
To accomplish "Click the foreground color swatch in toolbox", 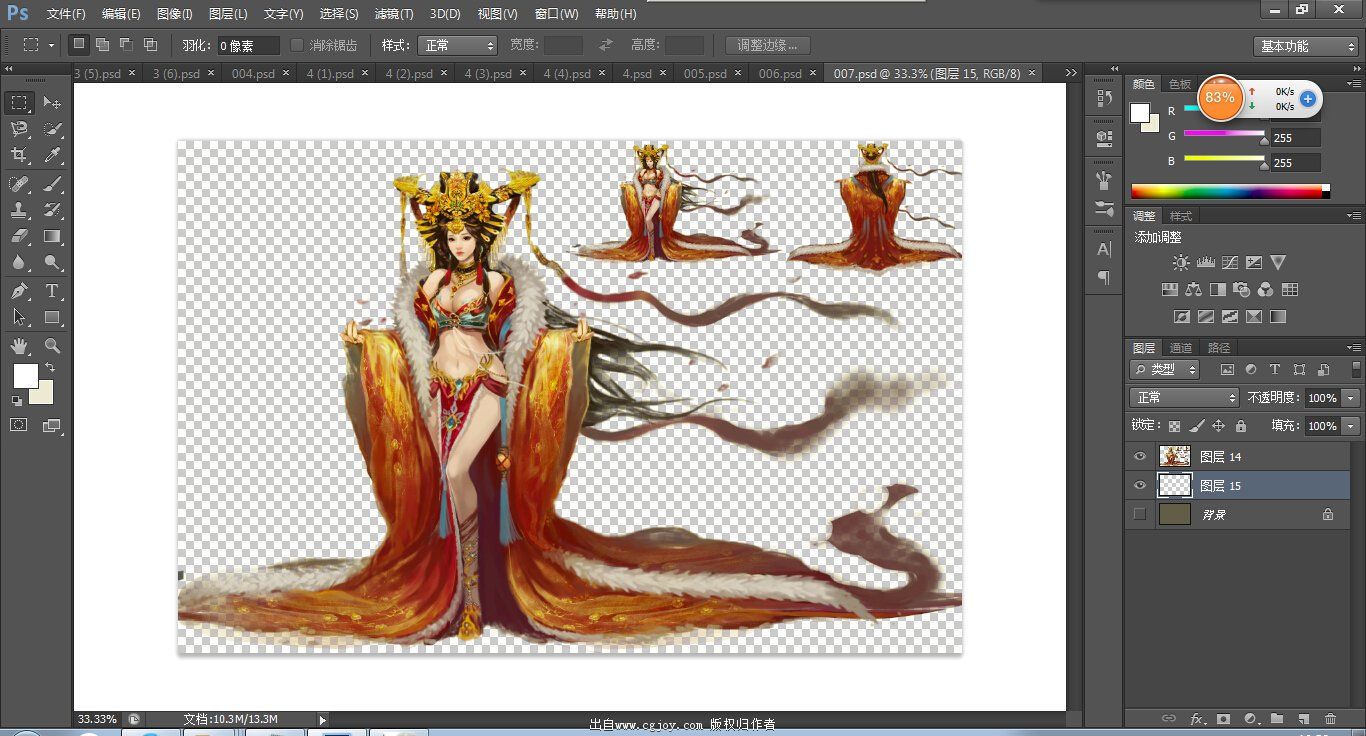I will (x=25, y=376).
